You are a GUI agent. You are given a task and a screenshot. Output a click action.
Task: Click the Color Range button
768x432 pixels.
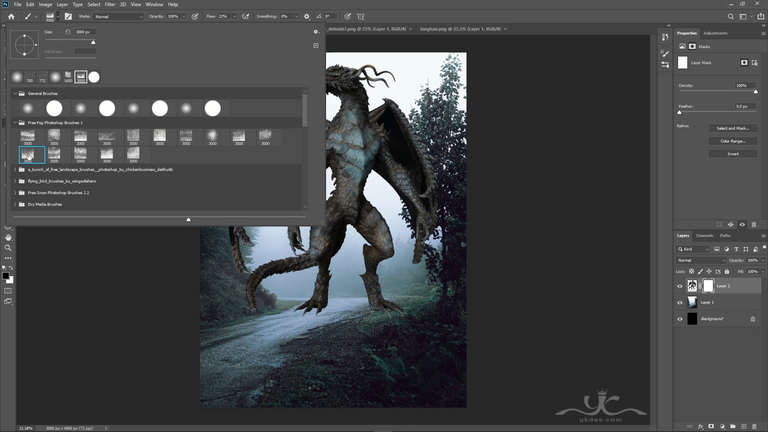(733, 141)
